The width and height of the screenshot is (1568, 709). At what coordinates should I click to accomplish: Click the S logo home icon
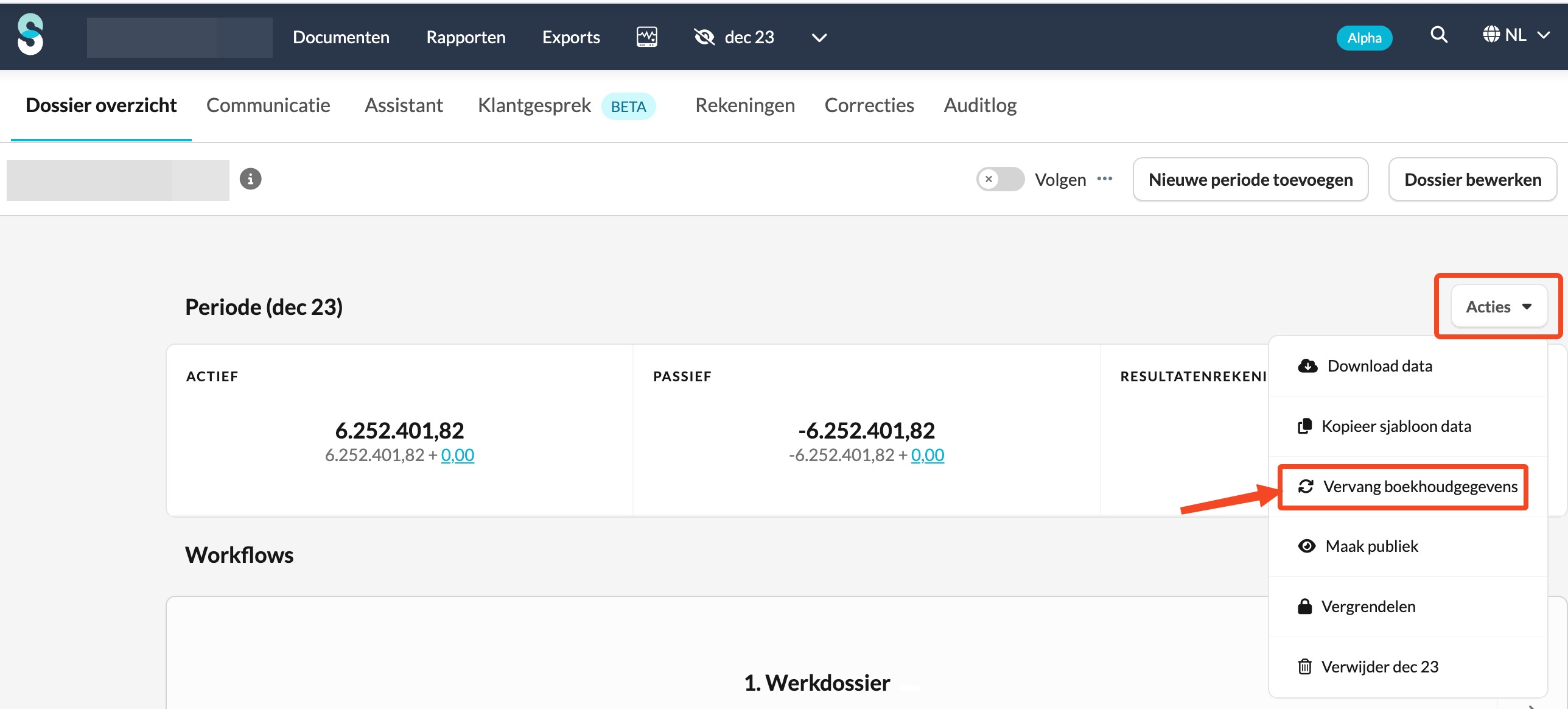point(30,35)
